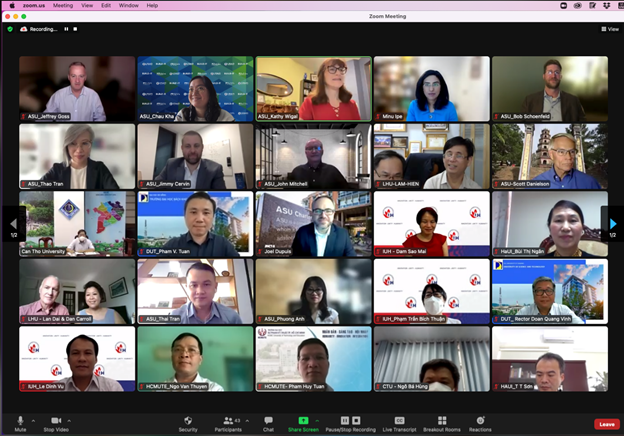Stop recording from the bottom toolbar

(x=356, y=420)
